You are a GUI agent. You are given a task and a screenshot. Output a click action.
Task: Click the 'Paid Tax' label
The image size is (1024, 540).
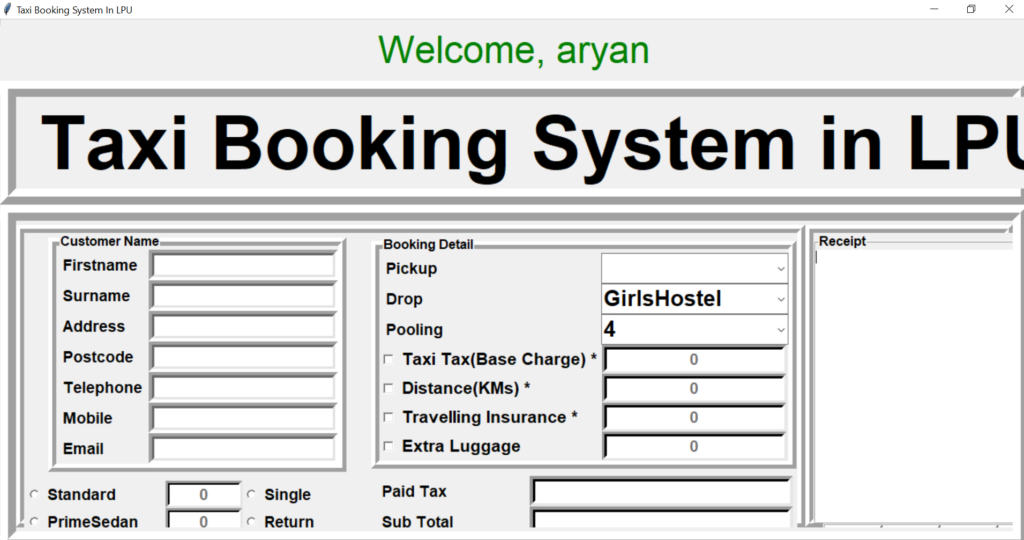414,491
